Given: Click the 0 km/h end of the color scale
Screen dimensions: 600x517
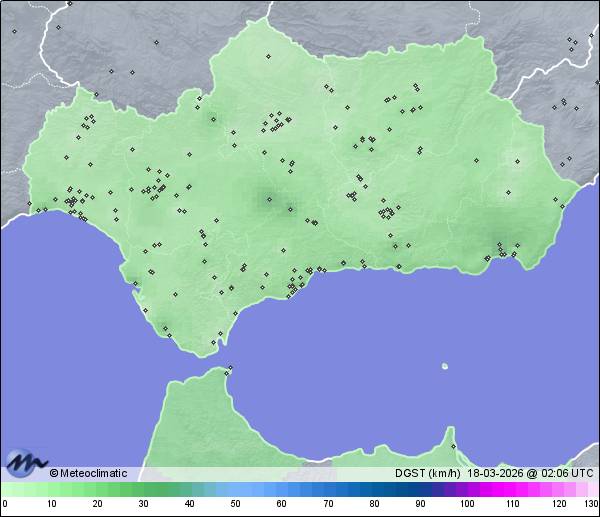Looking at the screenshot, I should click(5, 489).
